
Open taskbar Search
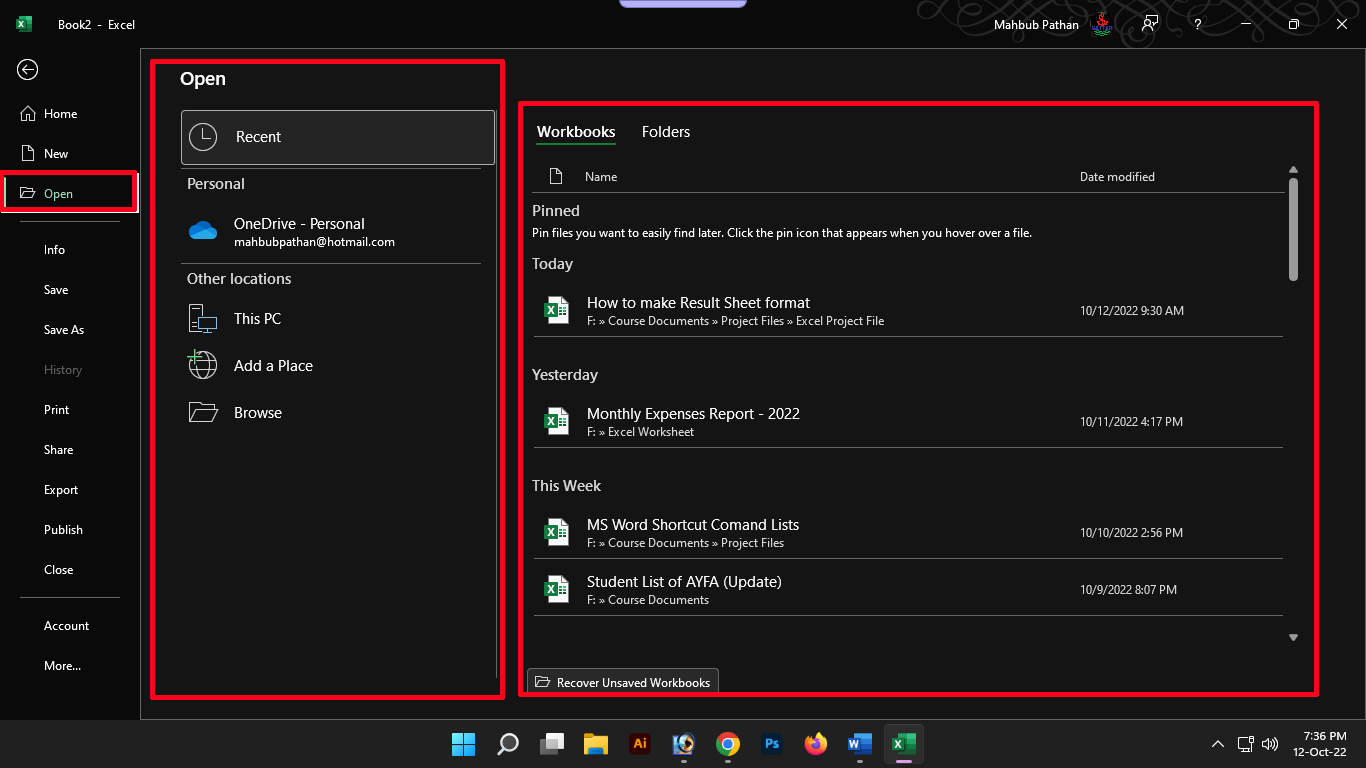pyautogui.click(x=508, y=744)
